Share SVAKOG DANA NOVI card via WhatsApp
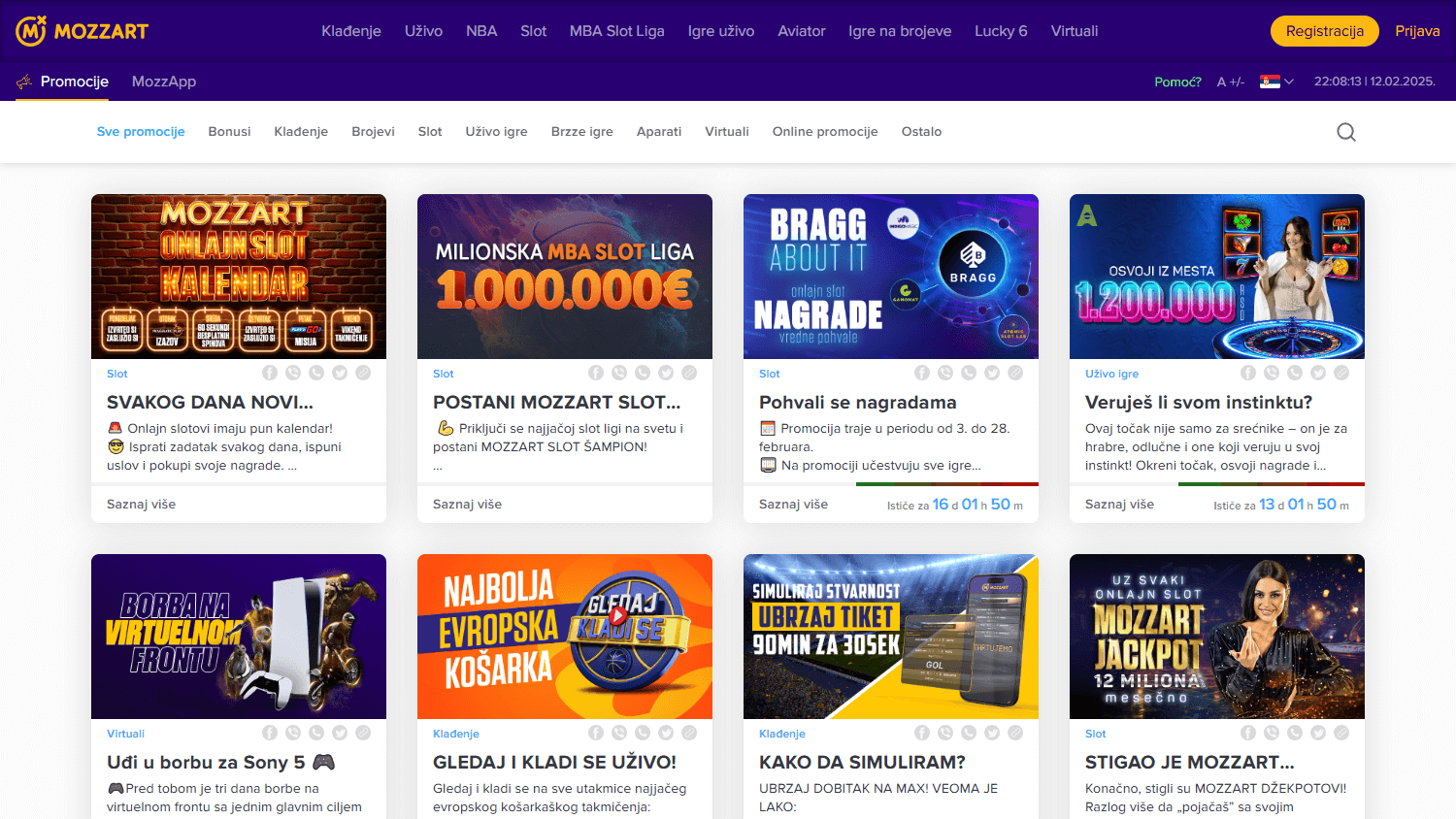1456x819 pixels. (316, 373)
